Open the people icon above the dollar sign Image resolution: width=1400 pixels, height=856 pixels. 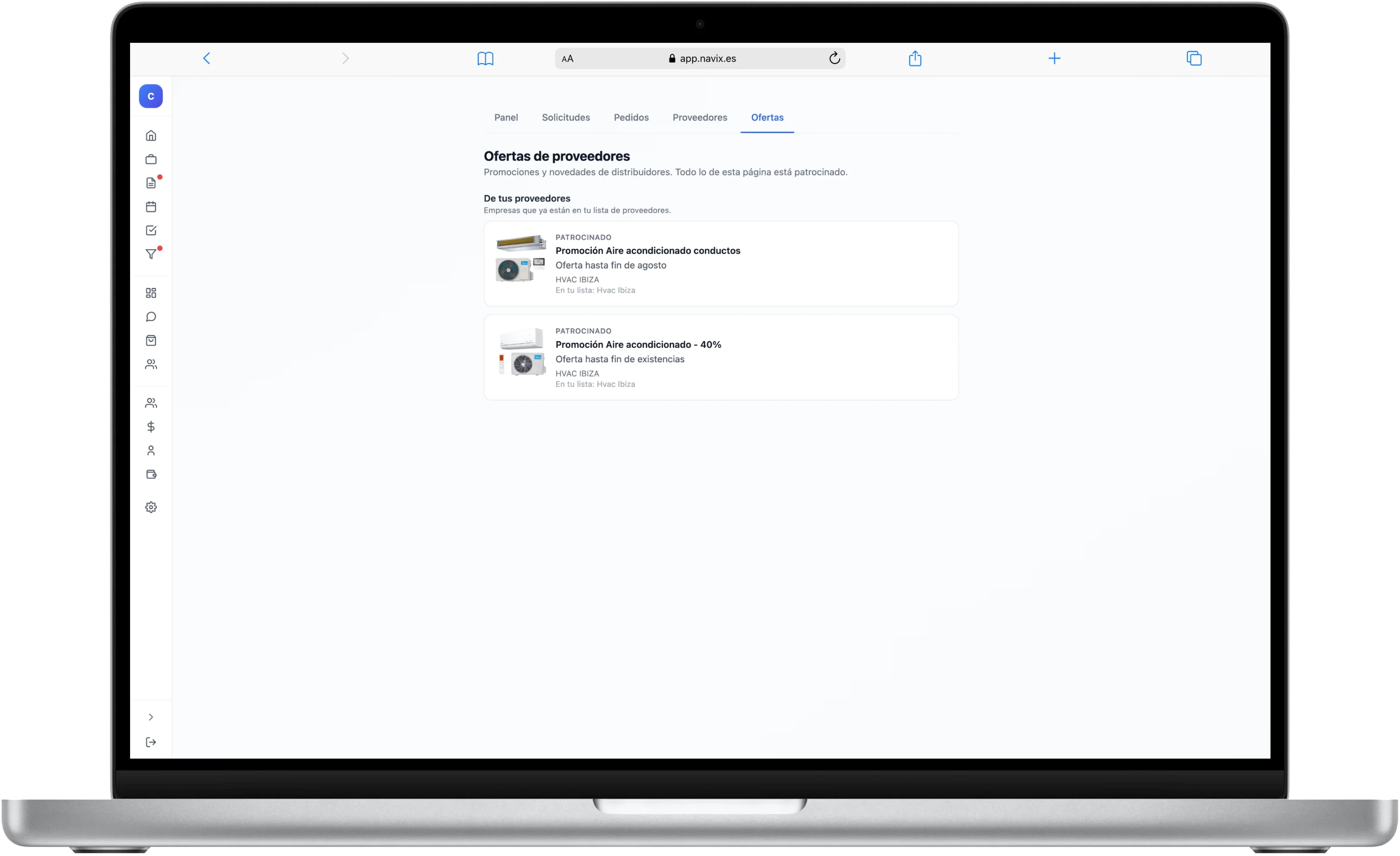151,403
